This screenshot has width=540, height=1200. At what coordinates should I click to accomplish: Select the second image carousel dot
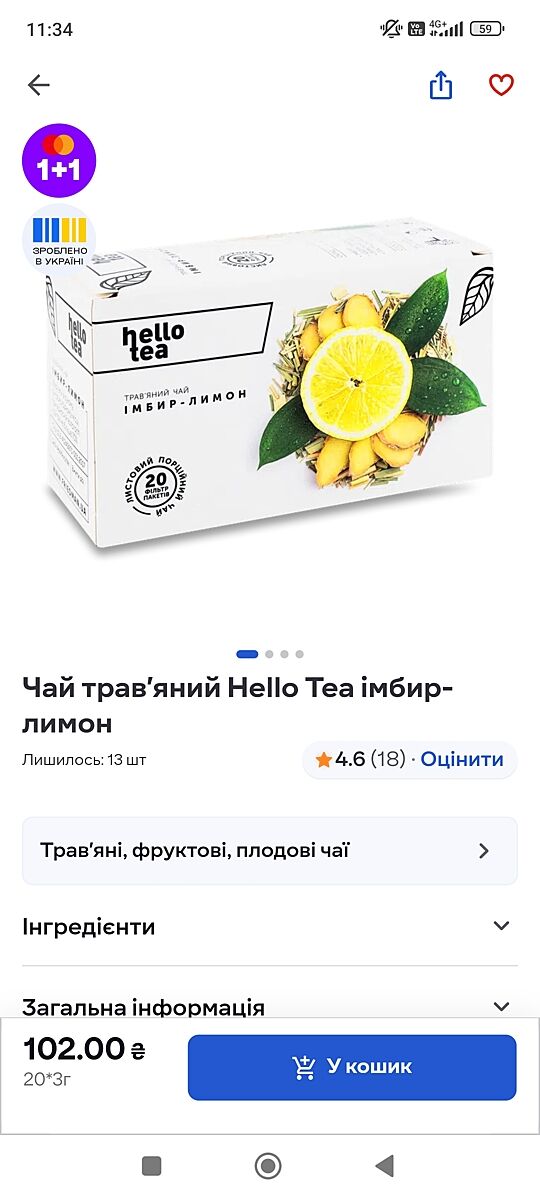269,654
